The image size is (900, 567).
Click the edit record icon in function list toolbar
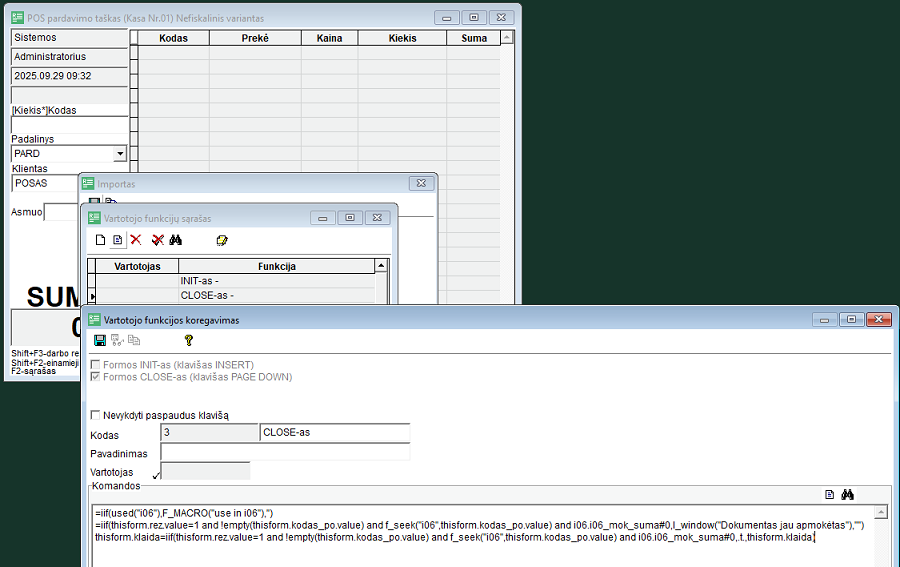[117, 240]
